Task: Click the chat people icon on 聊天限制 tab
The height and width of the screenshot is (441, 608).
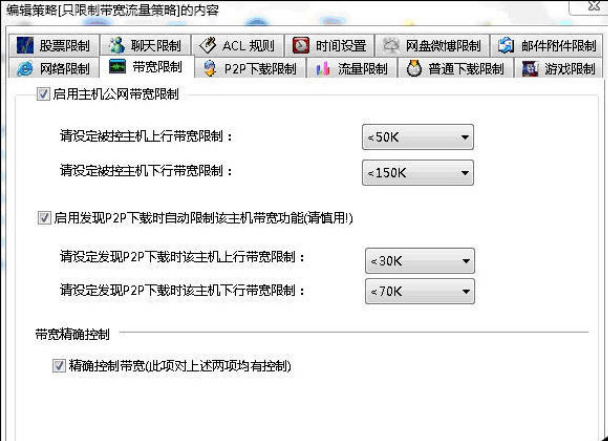Action: (x=116, y=45)
